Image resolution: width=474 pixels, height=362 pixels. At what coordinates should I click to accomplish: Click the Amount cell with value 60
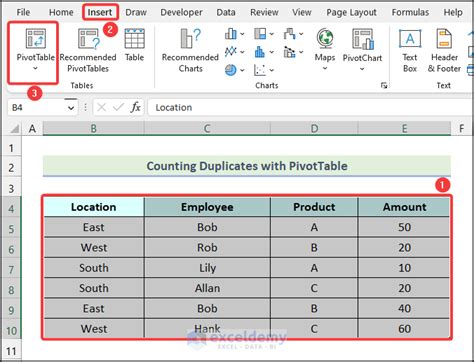click(404, 329)
